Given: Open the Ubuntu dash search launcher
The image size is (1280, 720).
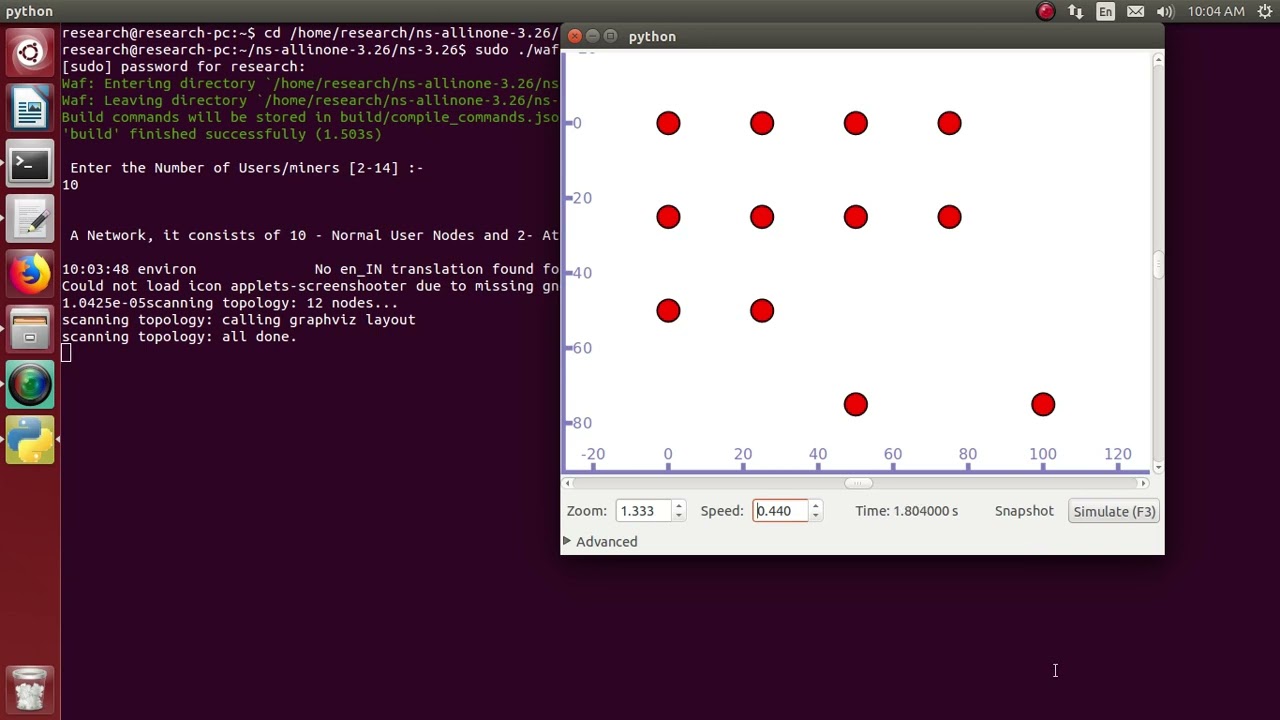Looking at the screenshot, I should click(x=30, y=53).
